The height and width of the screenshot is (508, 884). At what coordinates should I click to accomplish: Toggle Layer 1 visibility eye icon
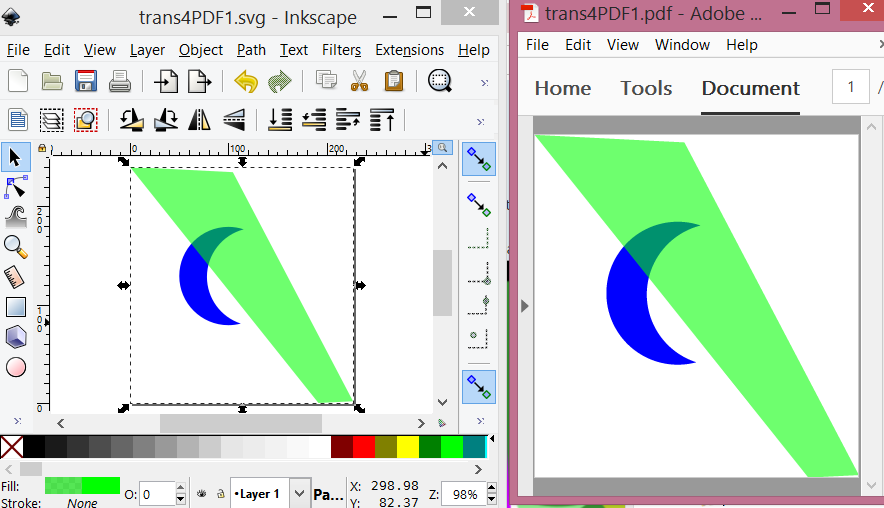click(201, 494)
